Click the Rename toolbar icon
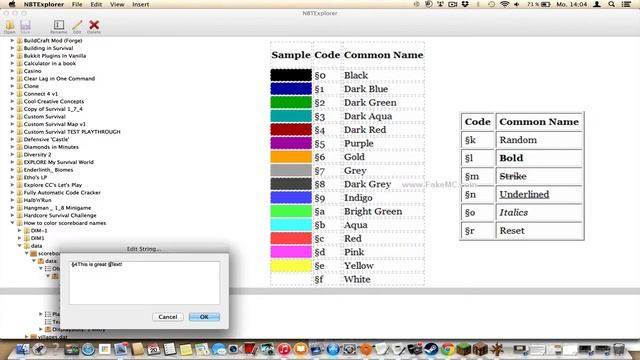 [59, 25]
